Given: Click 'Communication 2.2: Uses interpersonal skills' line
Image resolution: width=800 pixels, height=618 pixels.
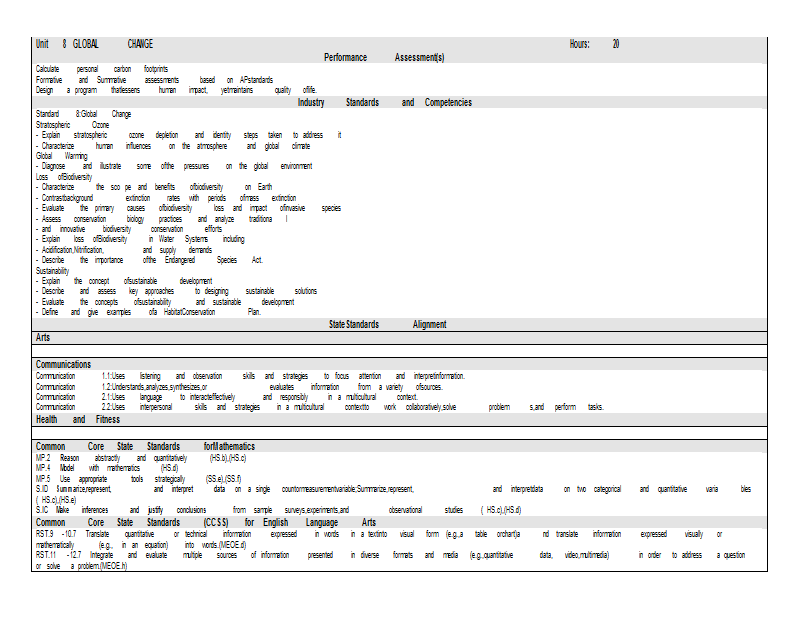Looking at the screenshot, I should point(319,407).
